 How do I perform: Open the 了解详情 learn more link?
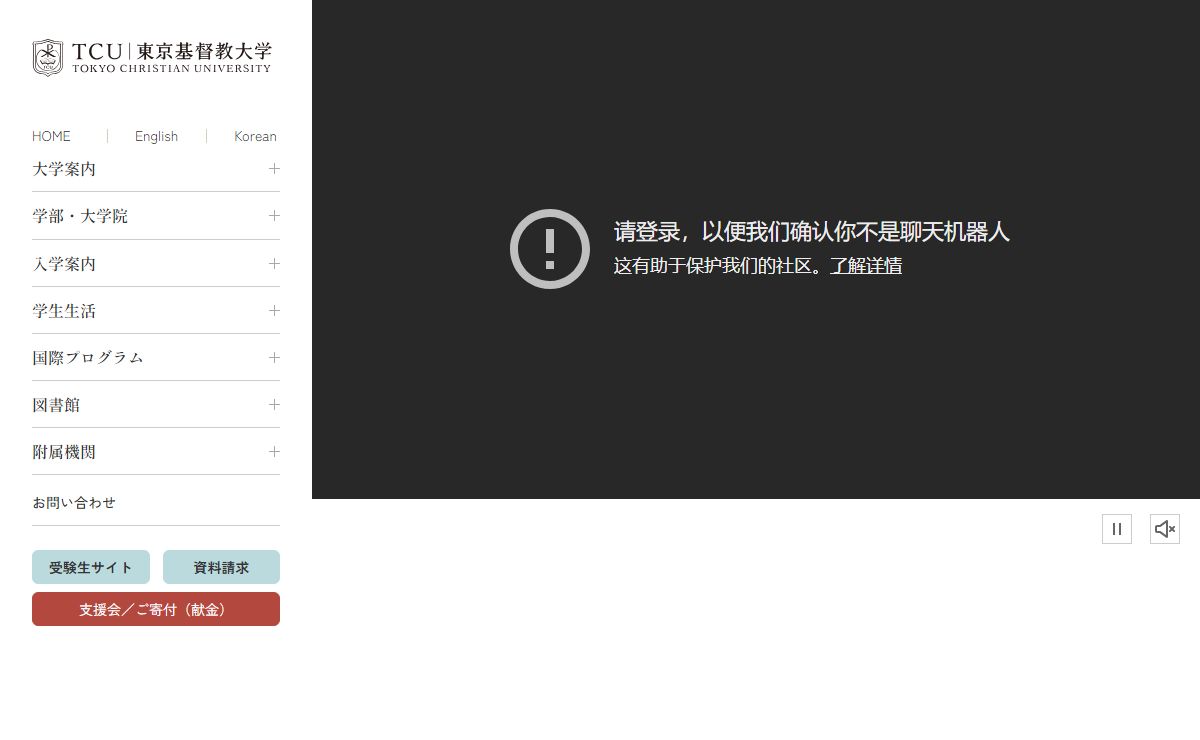[x=866, y=266]
